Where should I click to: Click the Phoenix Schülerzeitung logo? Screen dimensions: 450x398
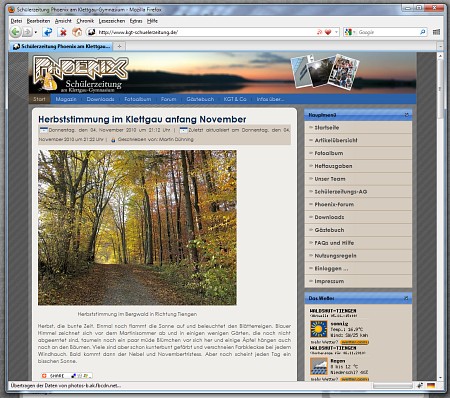pos(81,74)
